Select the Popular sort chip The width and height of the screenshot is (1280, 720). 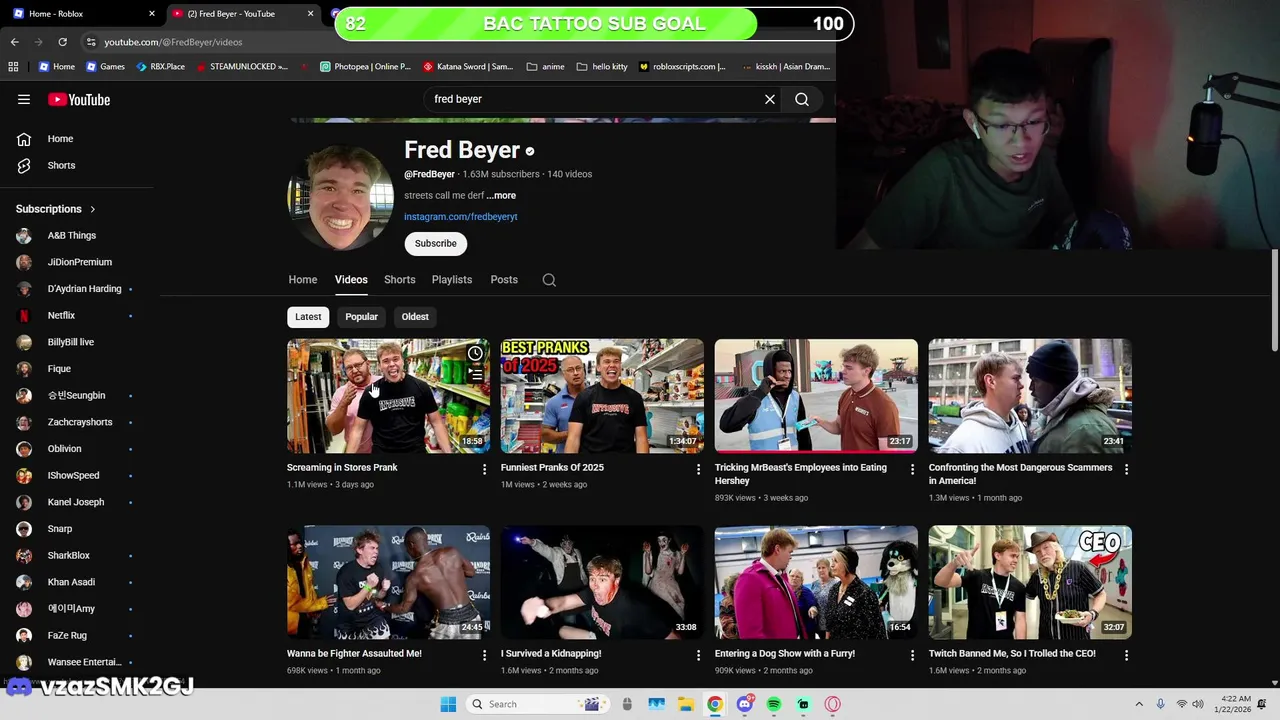pos(361,317)
